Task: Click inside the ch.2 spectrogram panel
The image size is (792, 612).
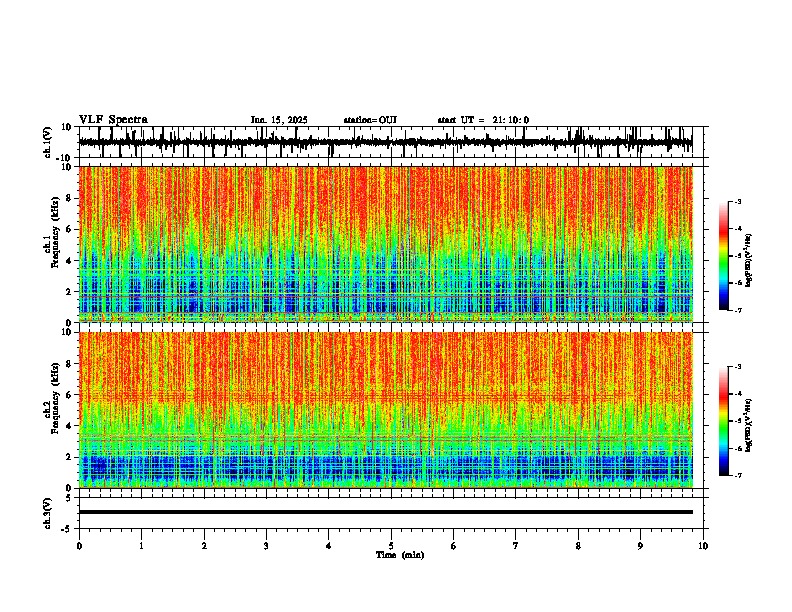Action: coord(385,410)
